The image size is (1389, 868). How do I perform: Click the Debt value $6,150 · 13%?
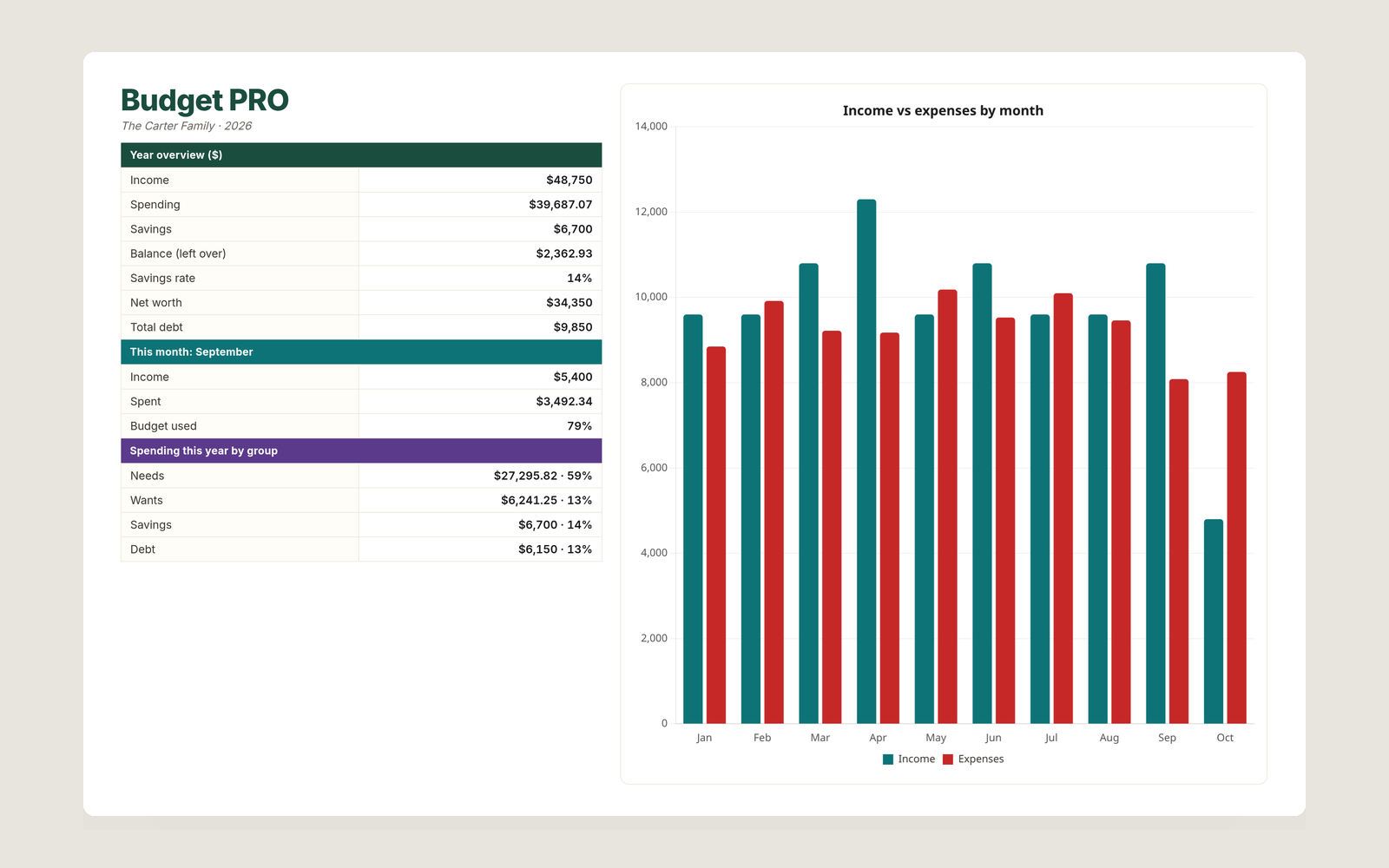click(555, 549)
